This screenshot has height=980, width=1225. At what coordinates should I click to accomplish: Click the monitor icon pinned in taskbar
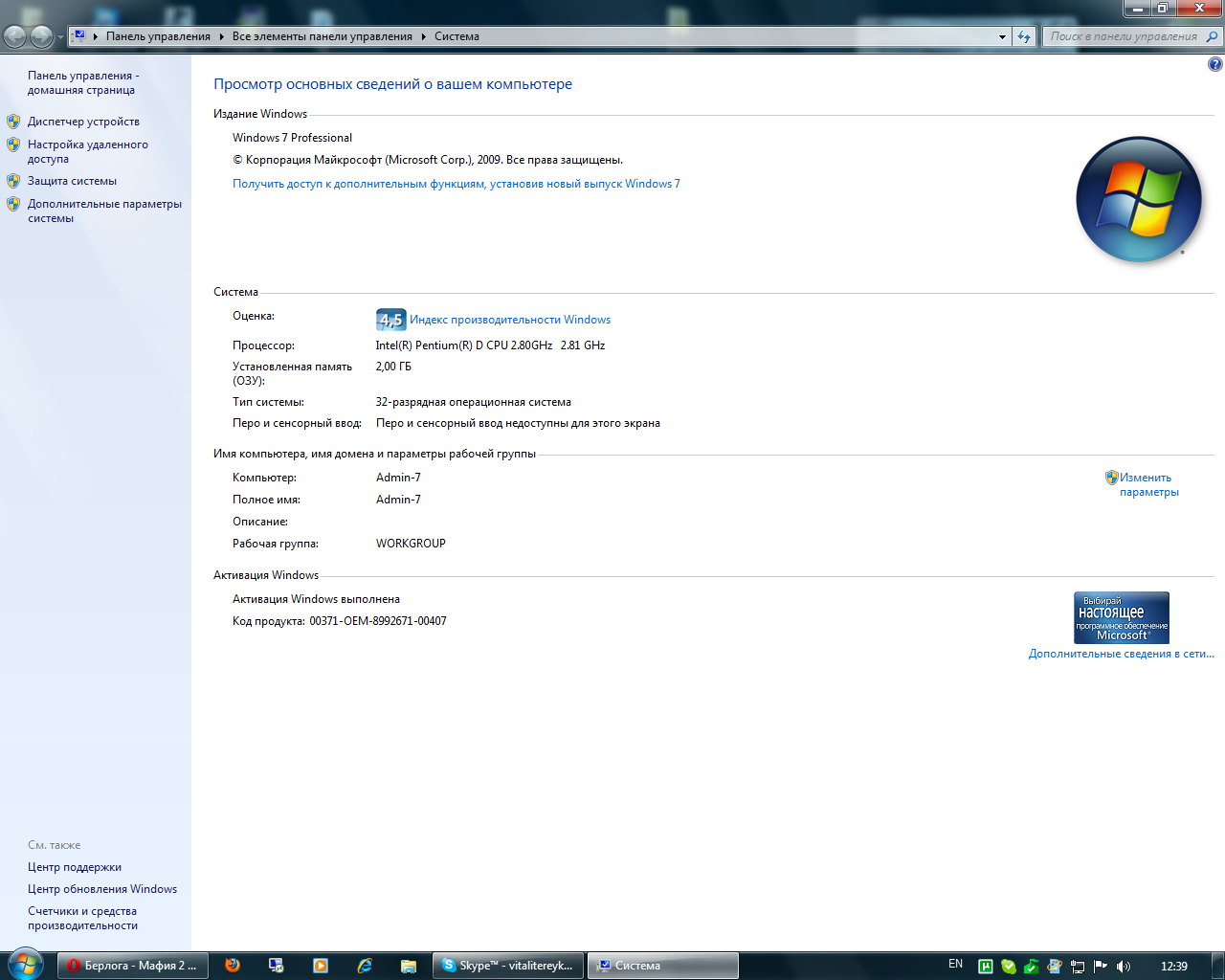pos(277,966)
